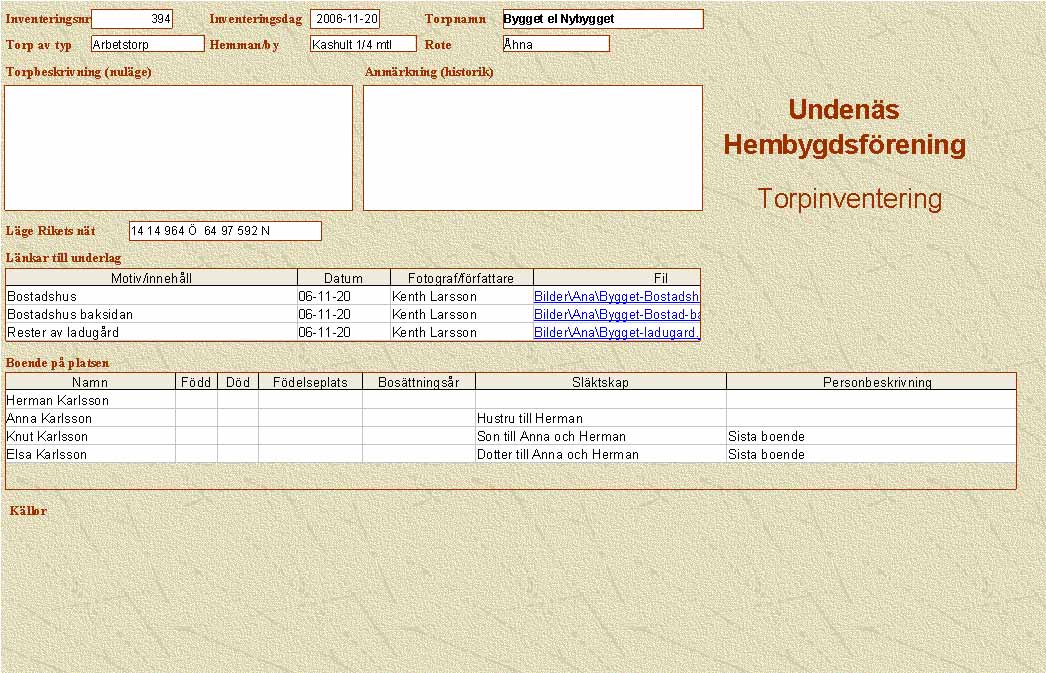The image size is (1046, 673).
Task: Click the Fotograf/författare column header
Action: click(x=462, y=278)
